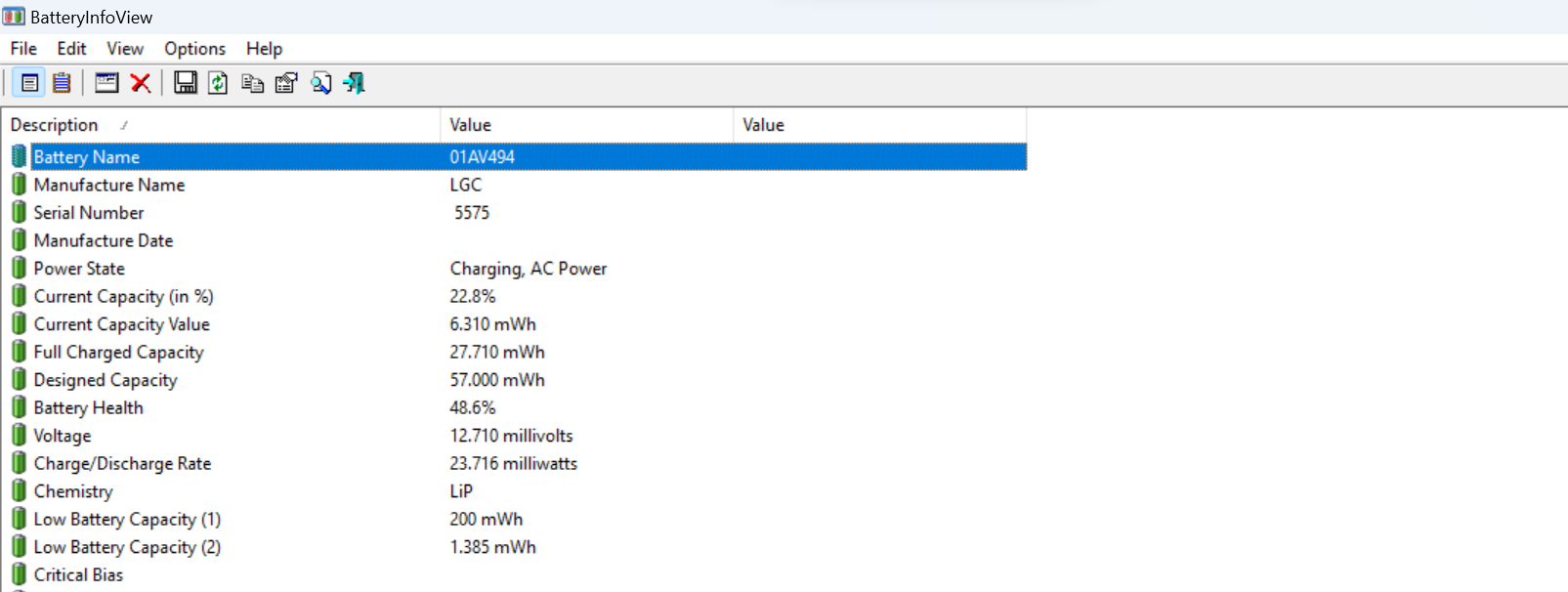Click the 57.000 mWh designed capacity value
The image size is (1568, 592).
pyautogui.click(x=497, y=380)
